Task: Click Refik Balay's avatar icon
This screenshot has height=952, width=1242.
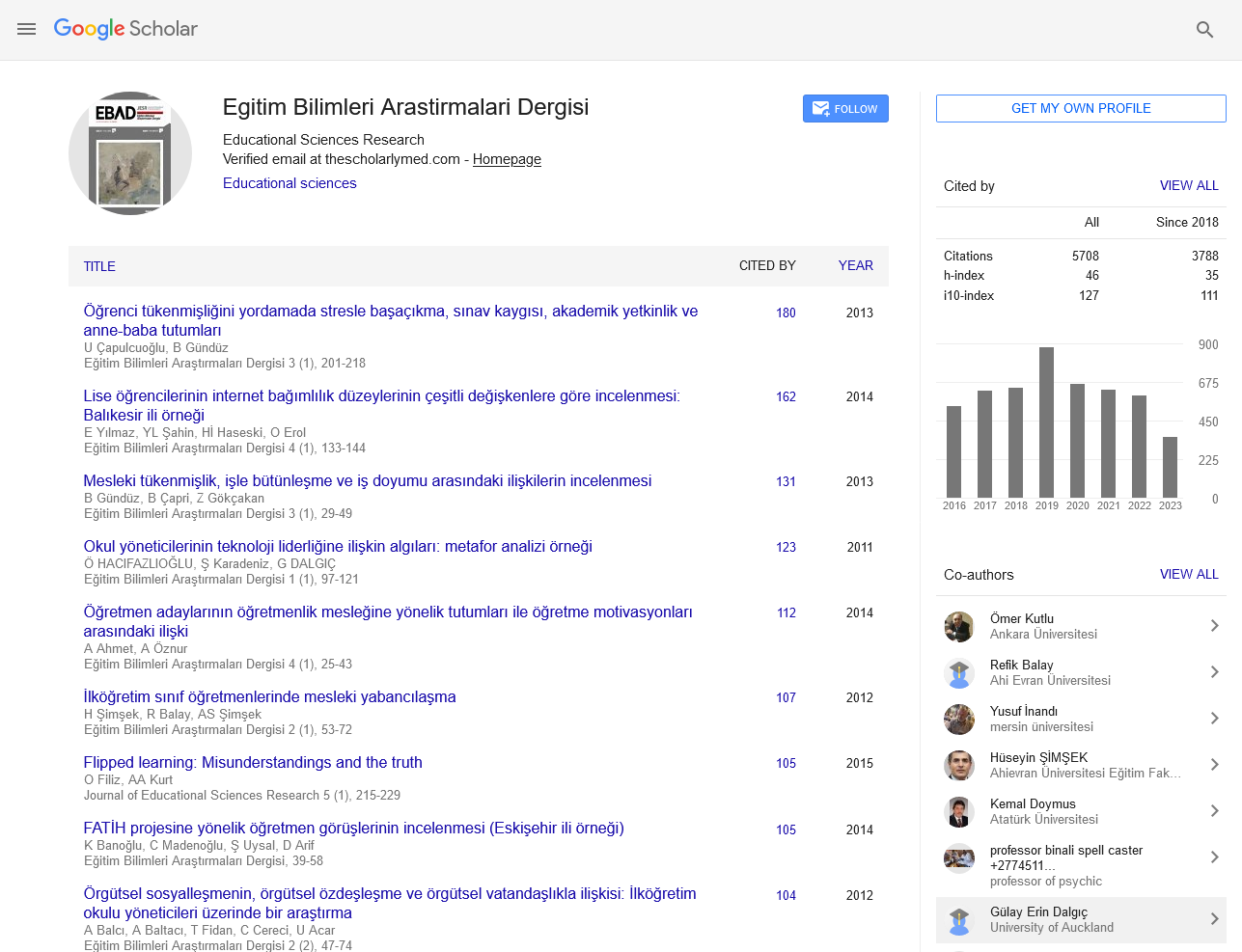Action: pos(958,673)
